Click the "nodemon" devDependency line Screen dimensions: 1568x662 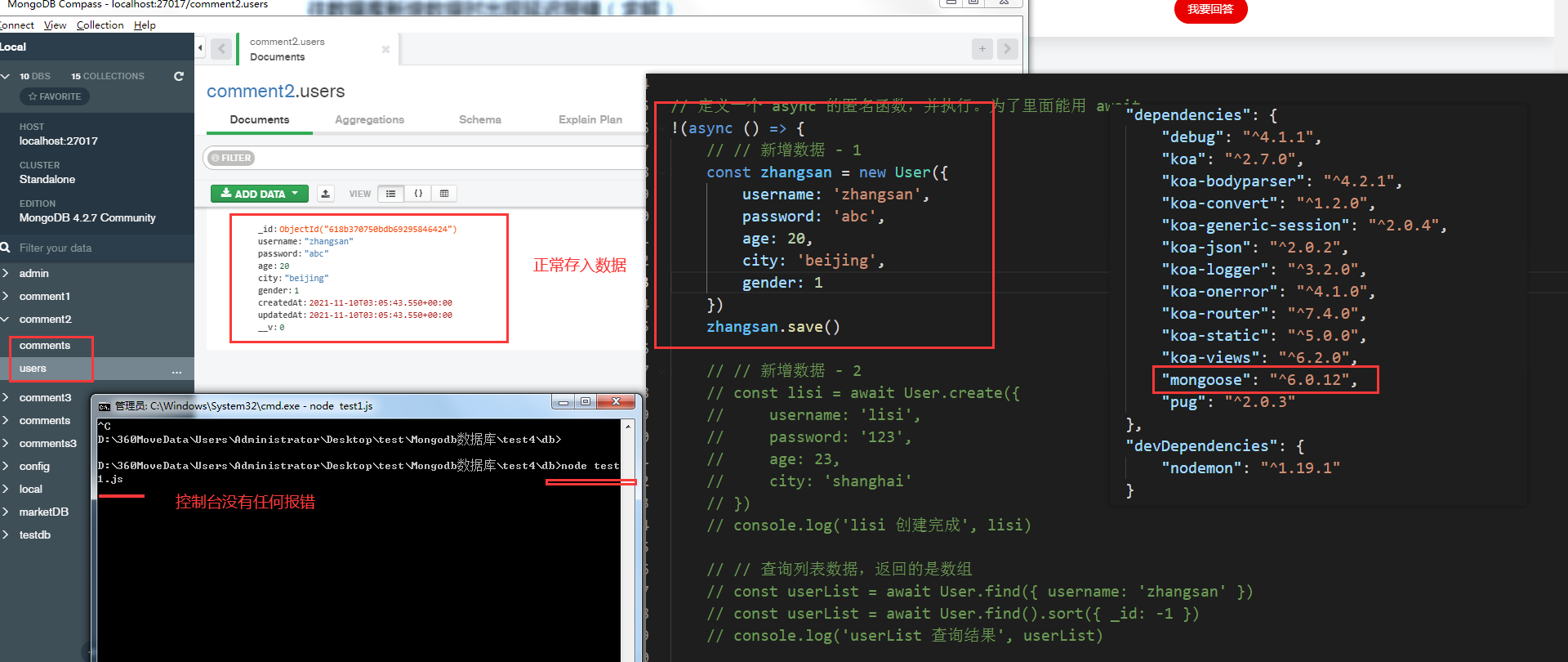tap(1251, 468)
